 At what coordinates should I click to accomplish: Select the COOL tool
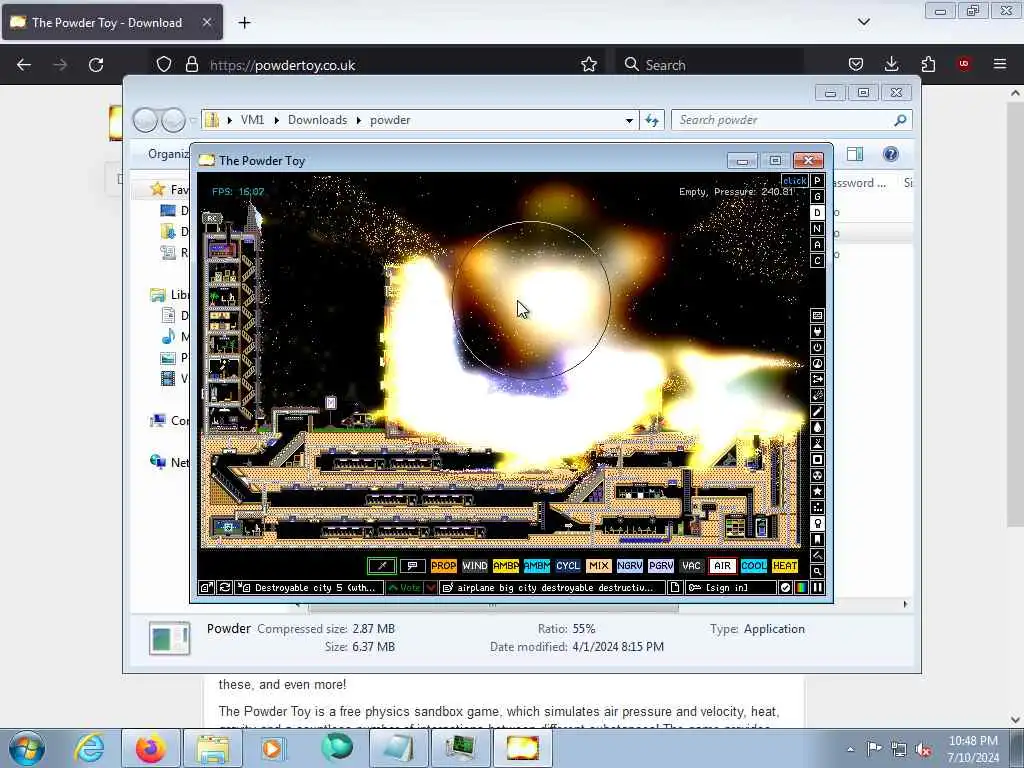click(x=754, y=566)
